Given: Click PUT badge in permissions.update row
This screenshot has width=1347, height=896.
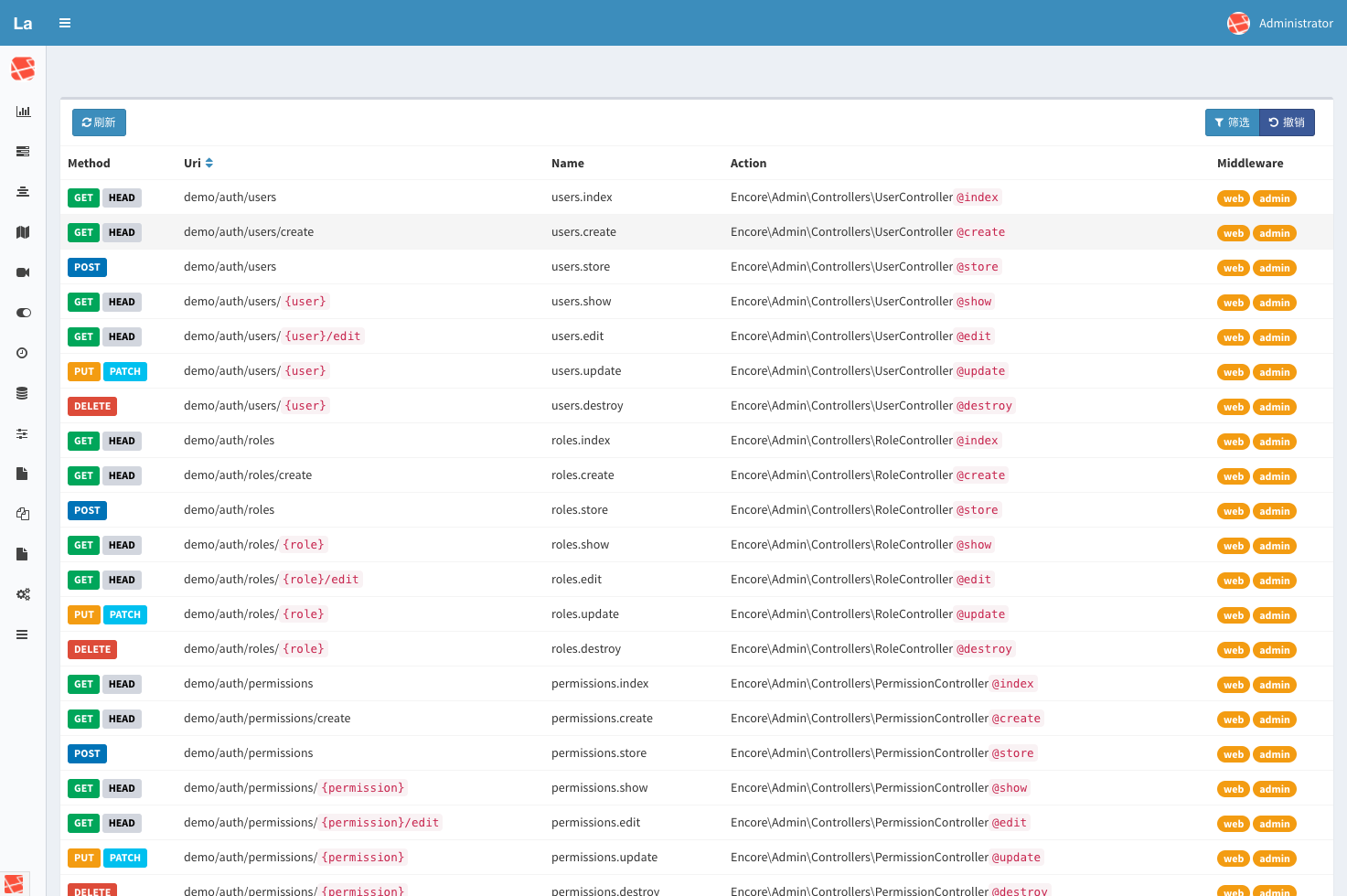Looking at the screenshot, I should pyautogui.click(x=83, y=858).
